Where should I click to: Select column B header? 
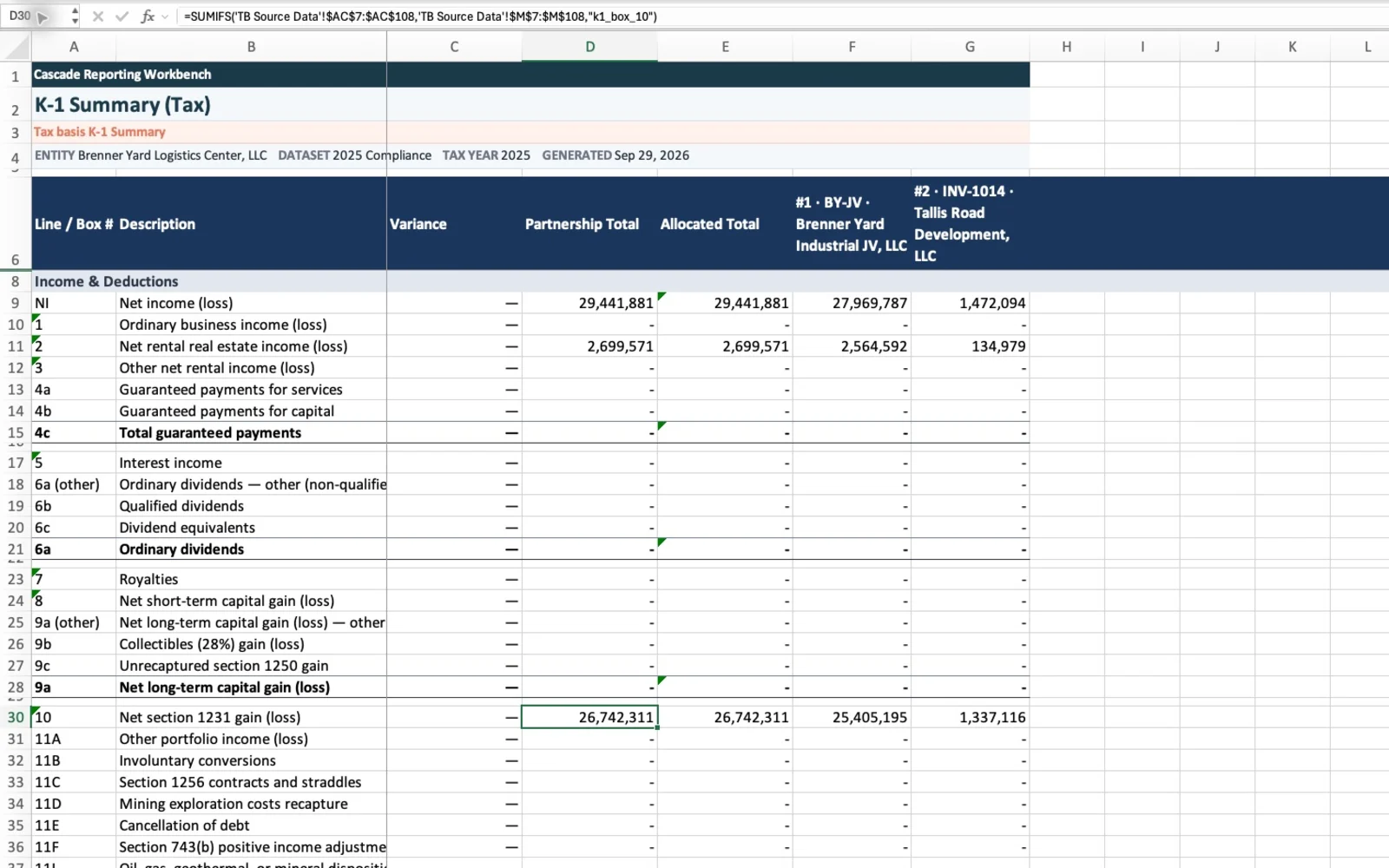tap(252, 47)
